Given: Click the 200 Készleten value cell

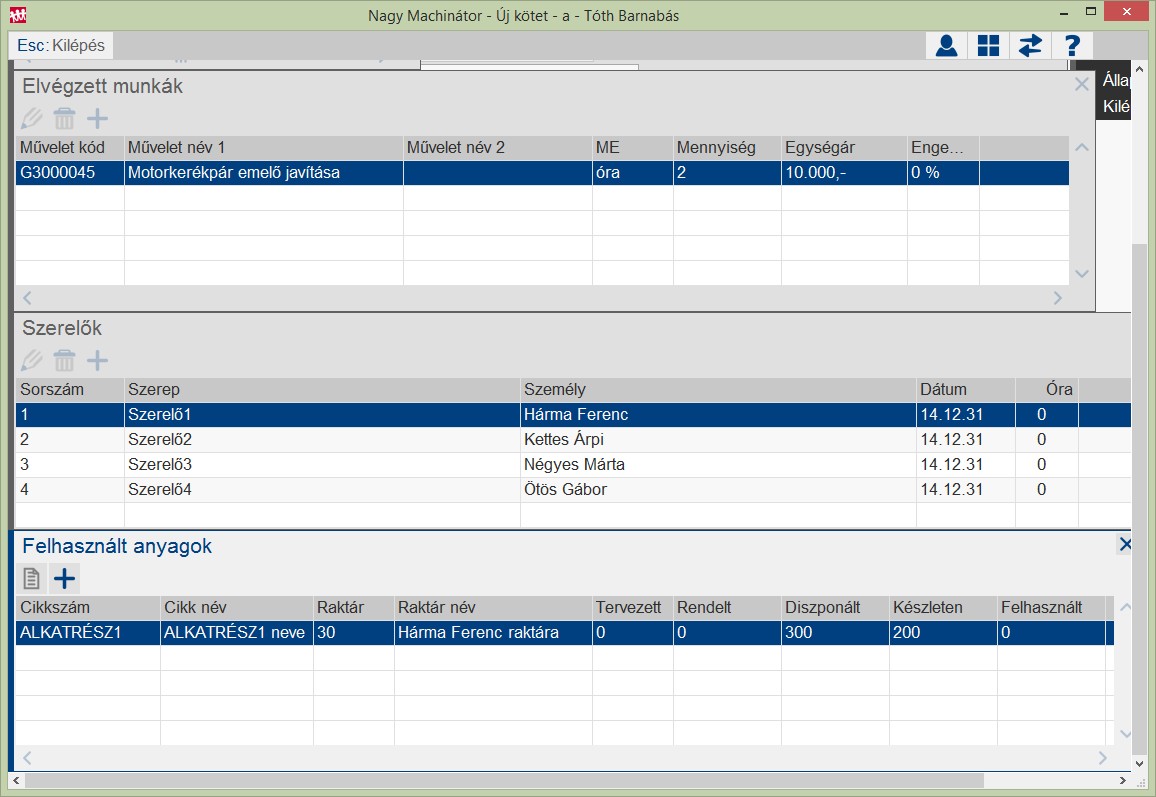Looking at the screenshot, I should 943,633.
